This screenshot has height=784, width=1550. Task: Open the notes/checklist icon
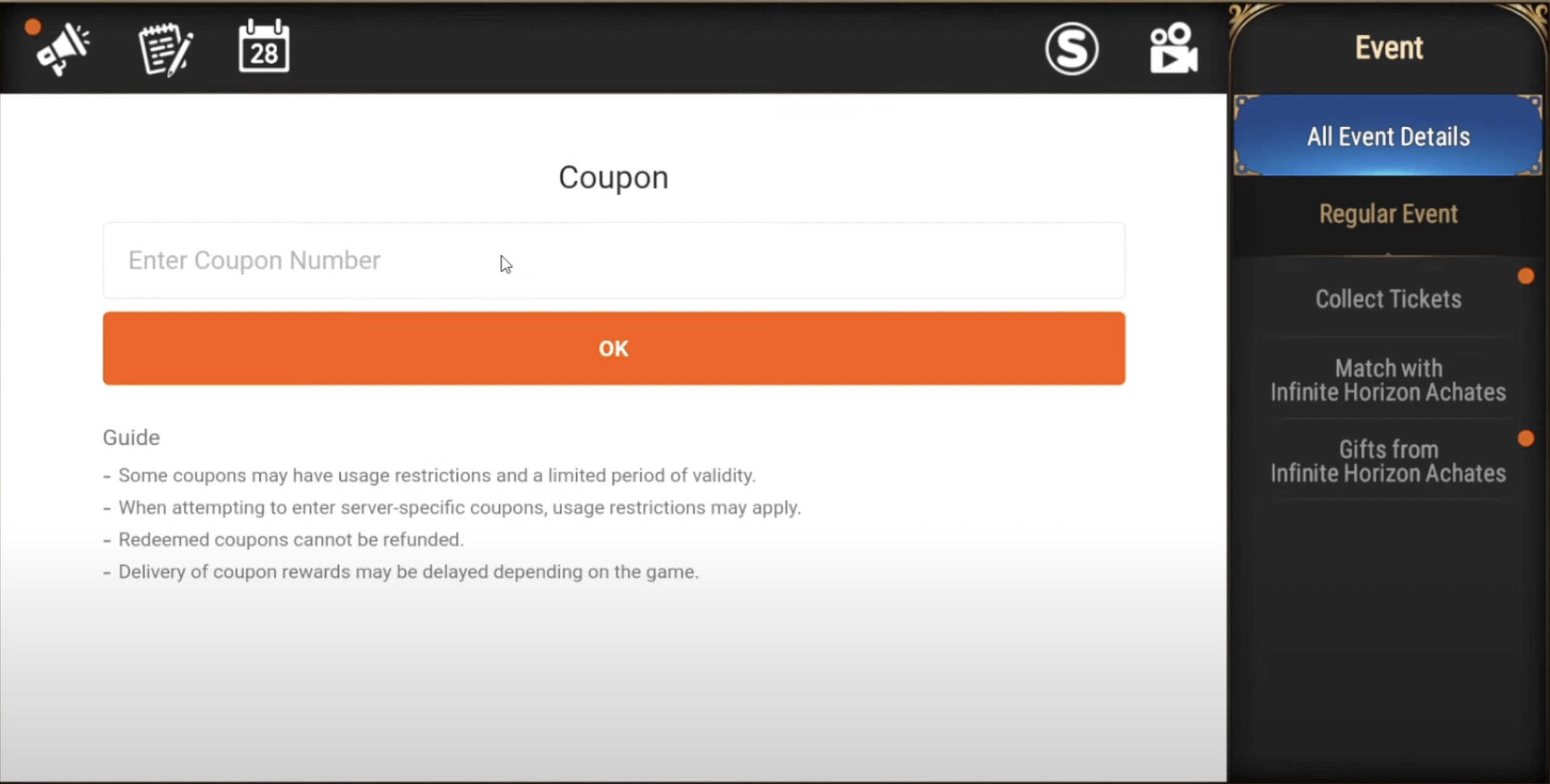[164, 48]
